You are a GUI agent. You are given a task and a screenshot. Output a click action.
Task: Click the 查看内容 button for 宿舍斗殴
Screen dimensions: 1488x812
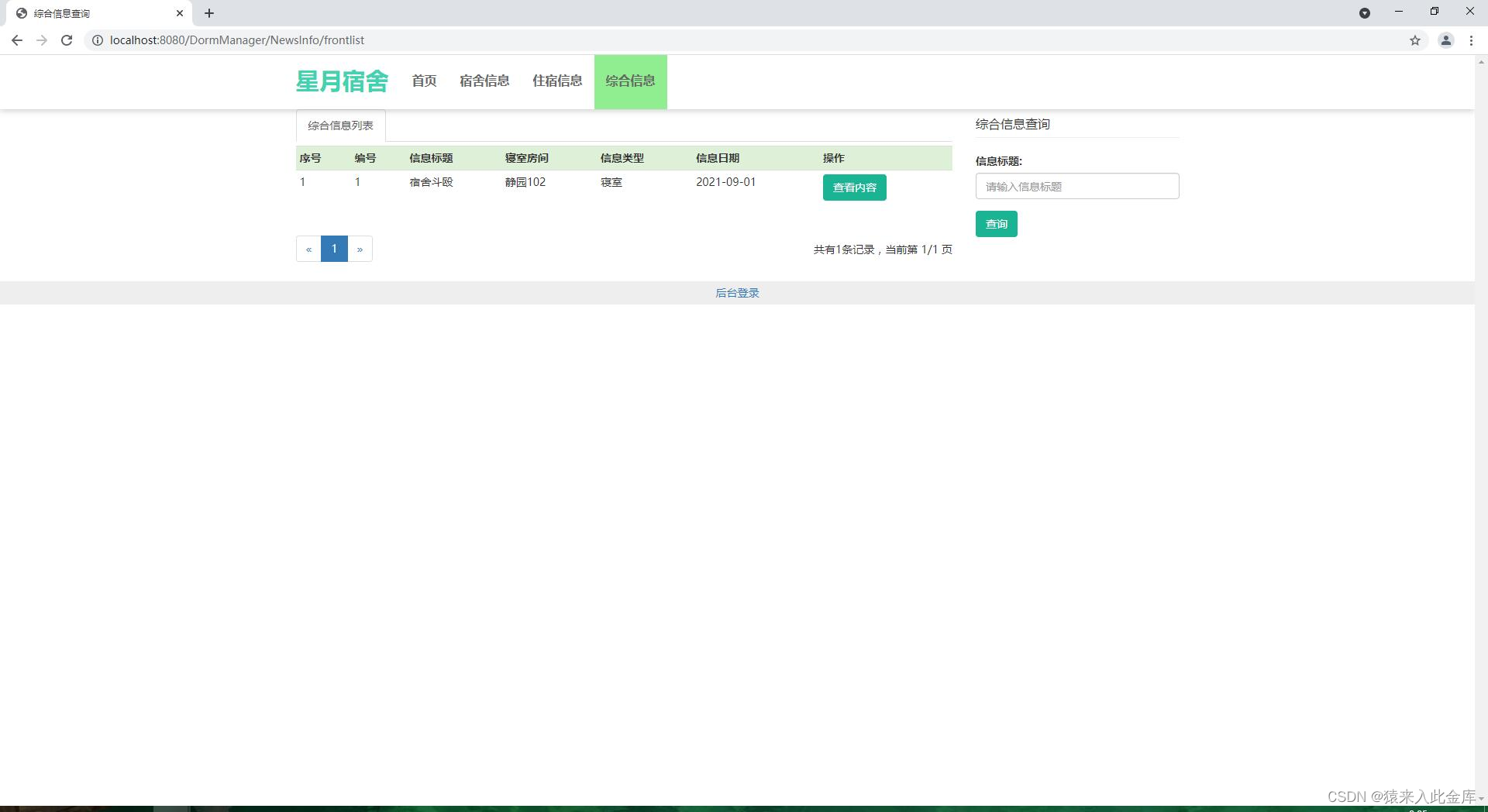[x=854, y=188]
